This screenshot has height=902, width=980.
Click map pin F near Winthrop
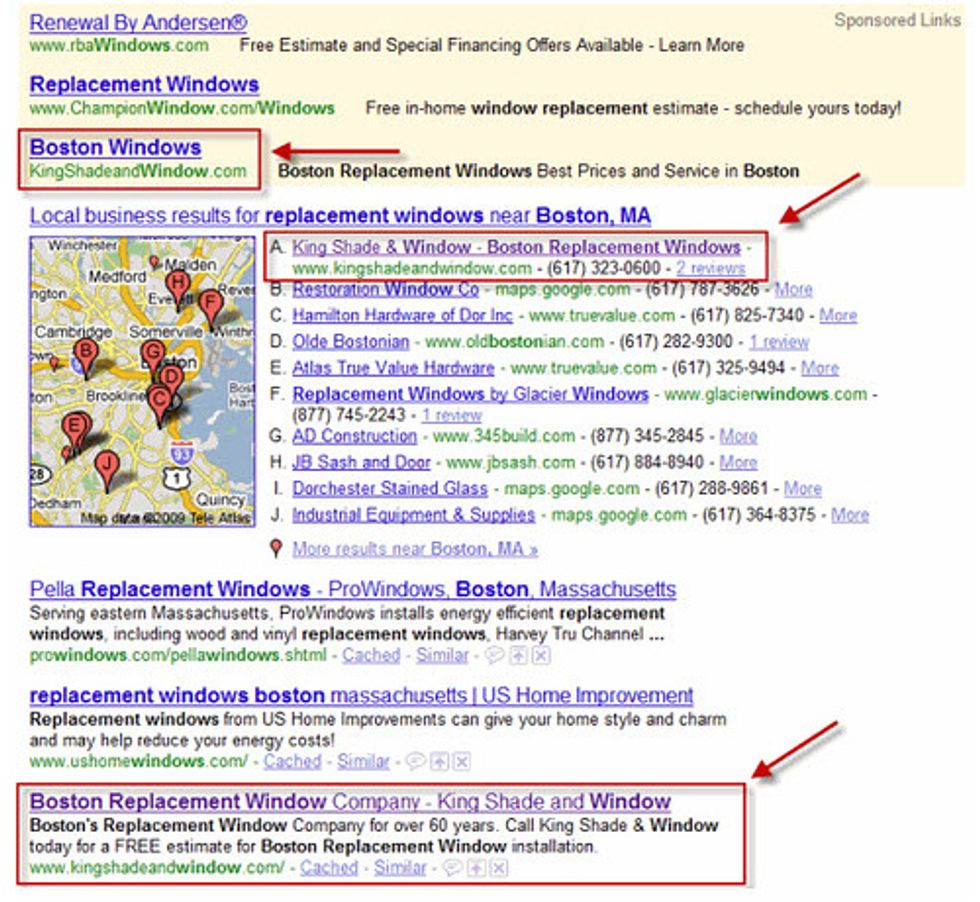pyautogui.click(x=210, y=305)
